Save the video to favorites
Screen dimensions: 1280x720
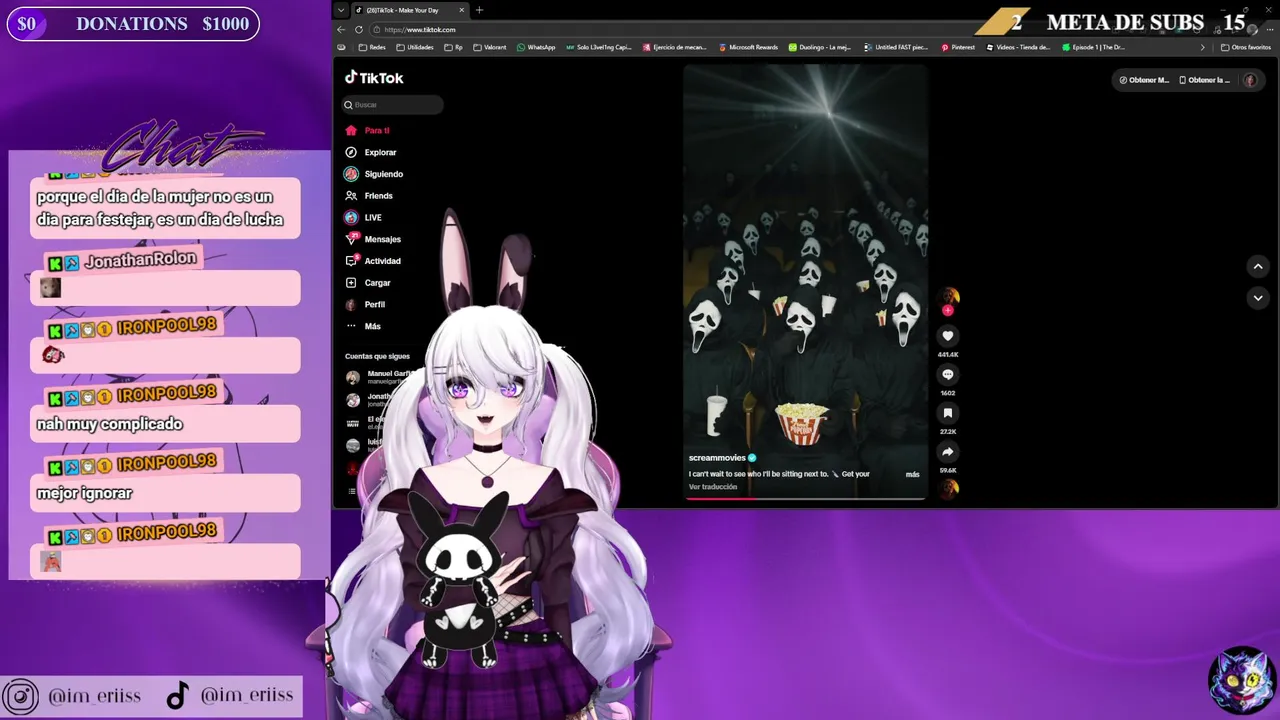[x=947, y=413]
